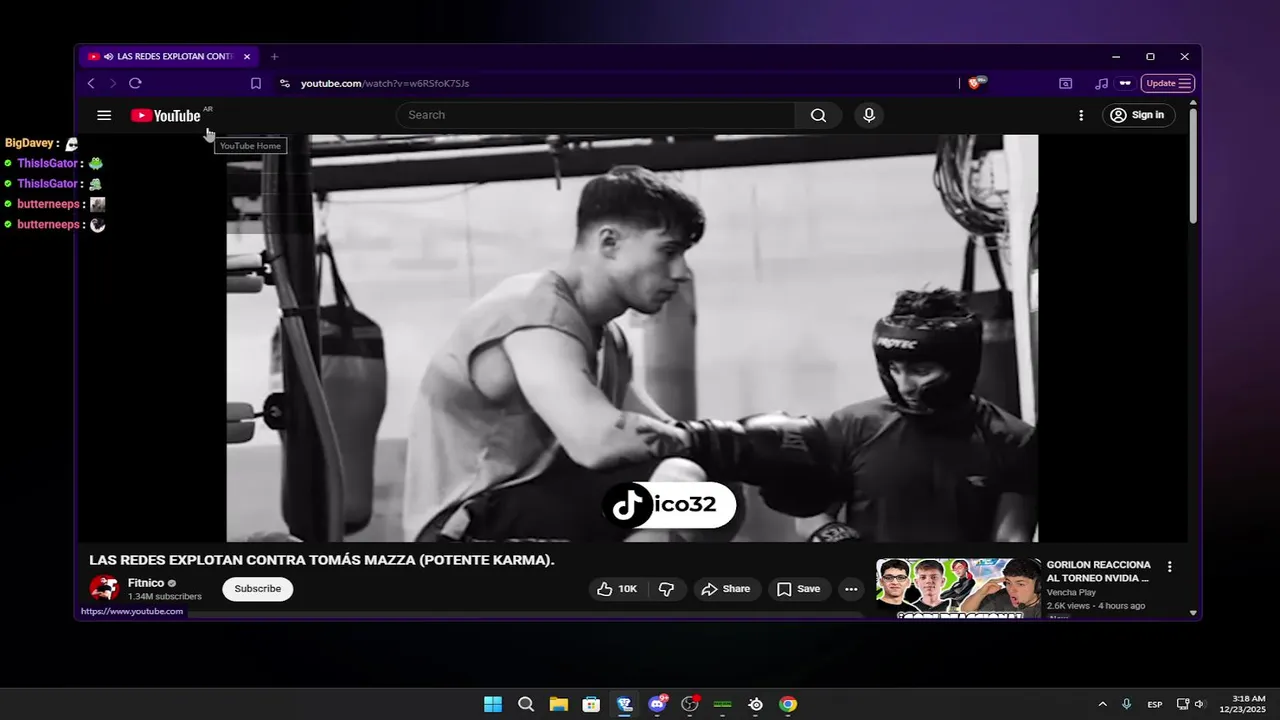
Task: Open Google Chrome from taskbar
Action: pos(788,704)
